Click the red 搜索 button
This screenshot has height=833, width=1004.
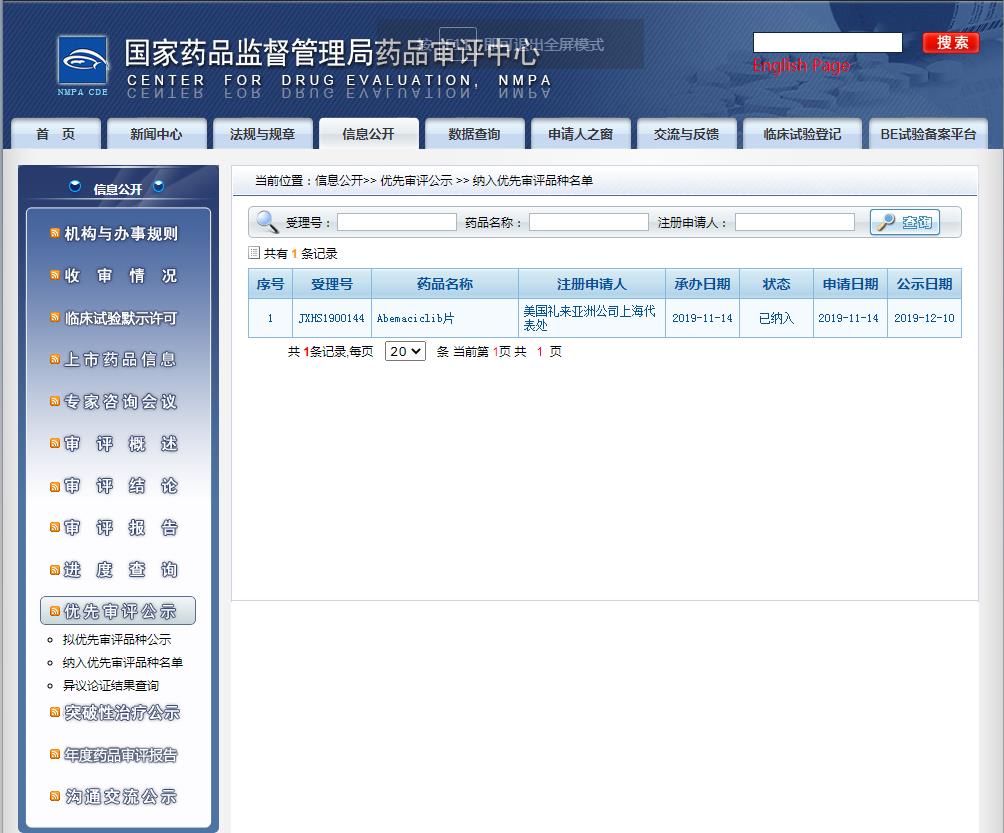951,43
